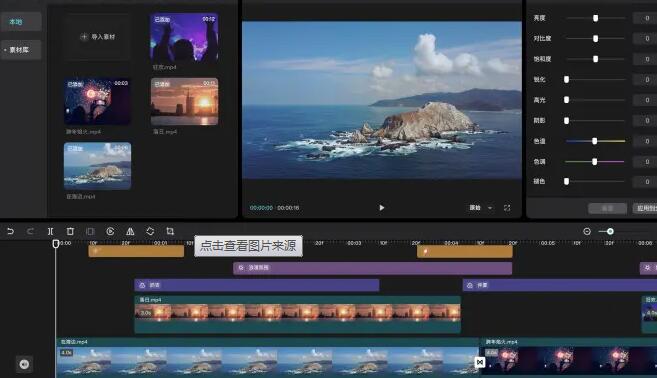This screenshot has height=378, width=657.
Task: Select the first blue filter clip above 落日.mp4
Action: 257,285
